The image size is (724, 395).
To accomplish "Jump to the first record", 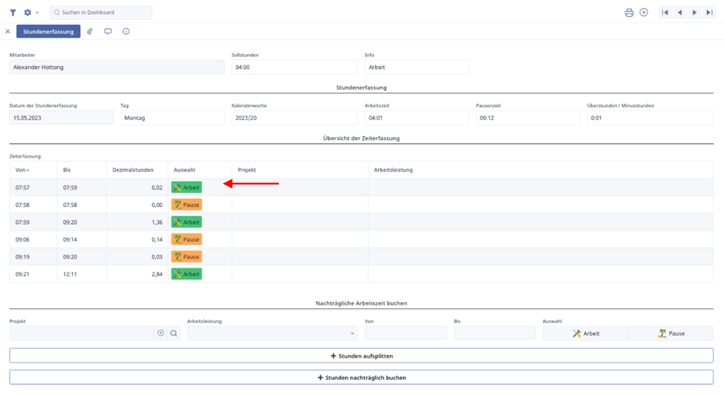I will tap(665, 12).
